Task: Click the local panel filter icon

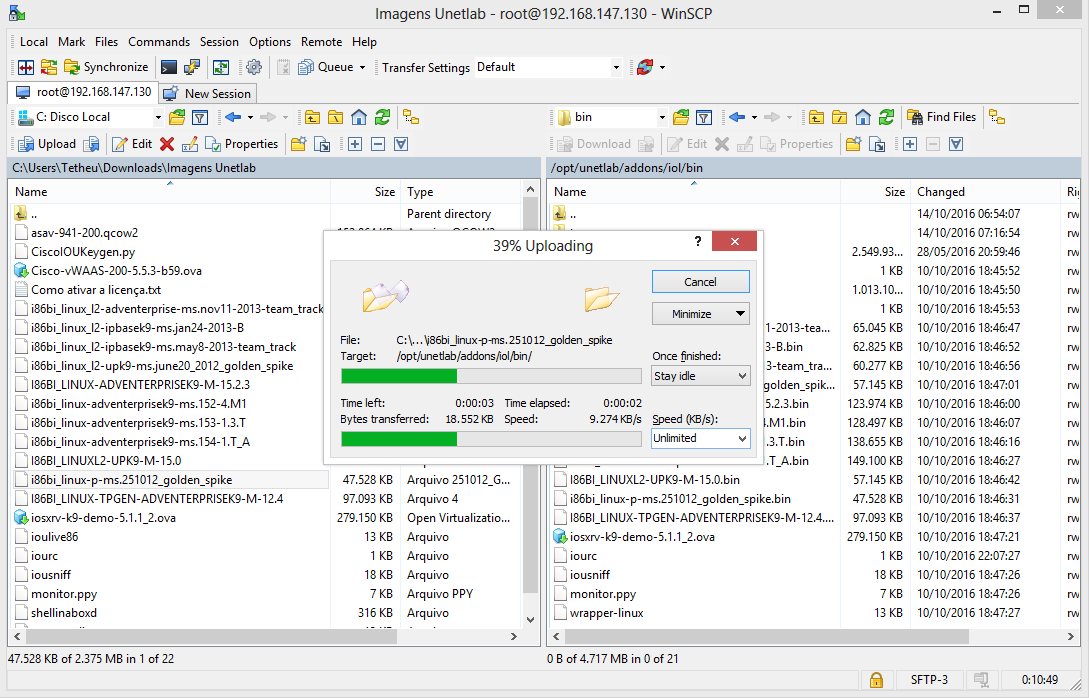Action: (x=200, y=117)
